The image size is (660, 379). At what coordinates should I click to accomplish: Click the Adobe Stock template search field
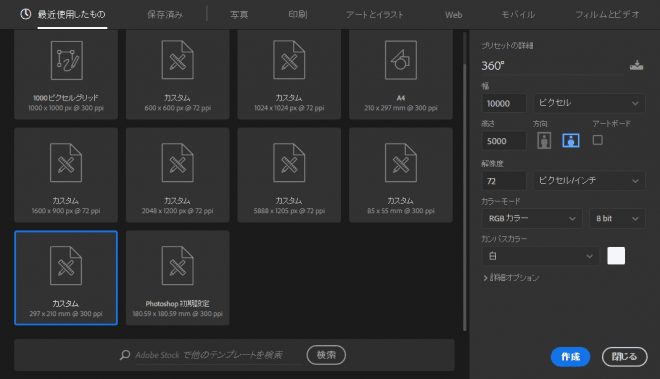pos(218,355)
